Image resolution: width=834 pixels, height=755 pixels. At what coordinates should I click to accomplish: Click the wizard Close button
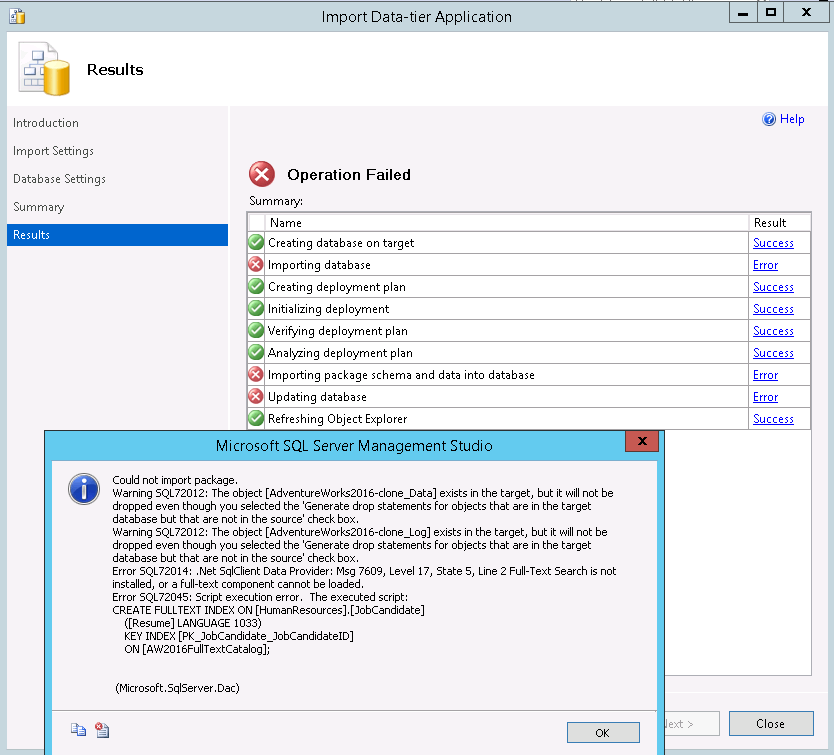tap(771, 724)
